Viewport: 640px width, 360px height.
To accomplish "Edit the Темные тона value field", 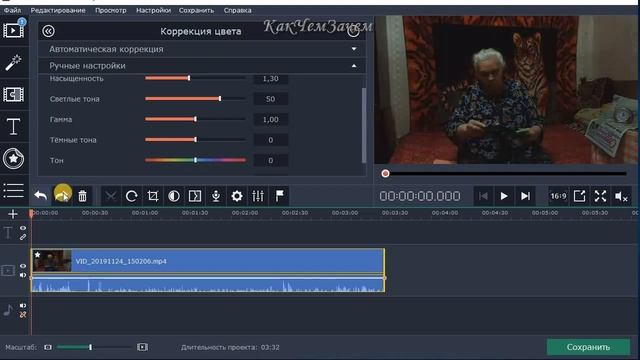I will tap(271, 140).
